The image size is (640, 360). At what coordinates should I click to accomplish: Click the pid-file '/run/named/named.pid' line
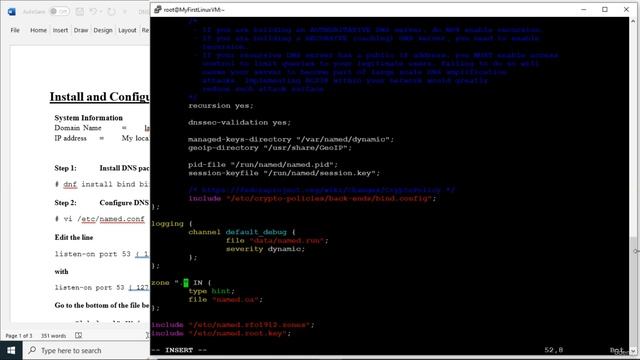pyautogui.click(x=263, y=165)
